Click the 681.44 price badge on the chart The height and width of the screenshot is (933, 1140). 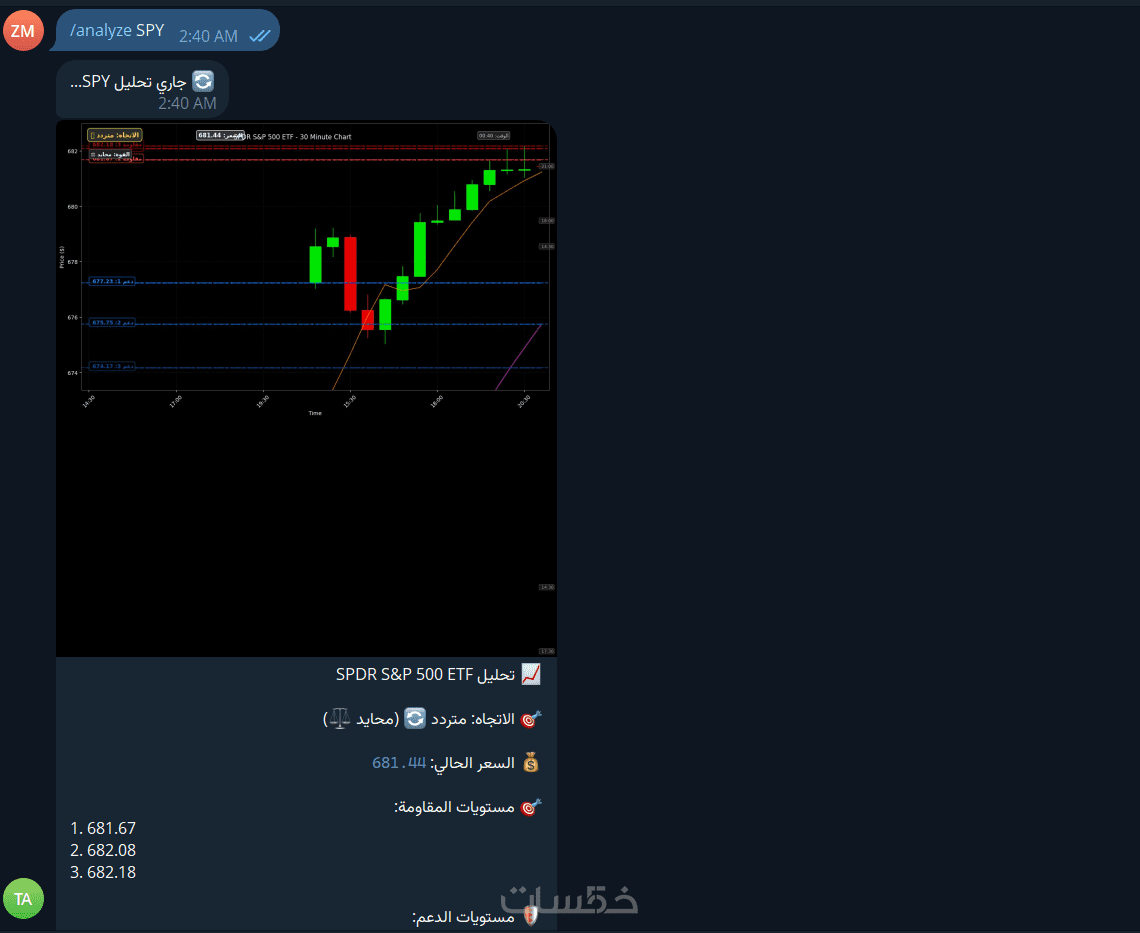[220, 135]
